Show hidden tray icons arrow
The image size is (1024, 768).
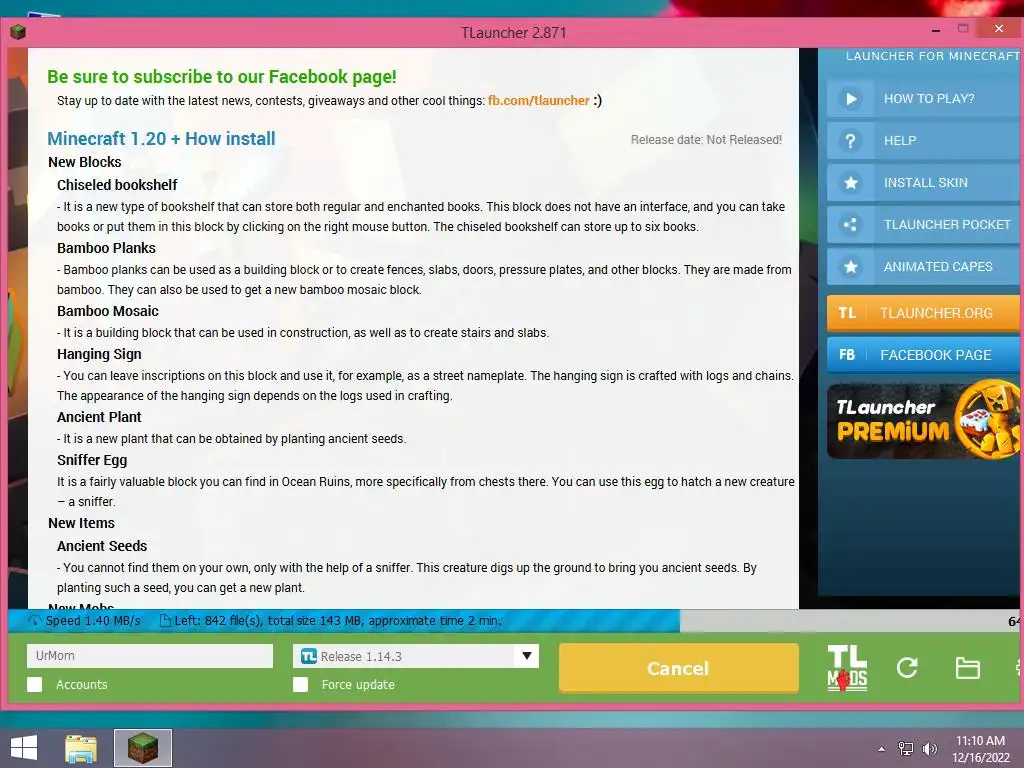pos(882,749)
